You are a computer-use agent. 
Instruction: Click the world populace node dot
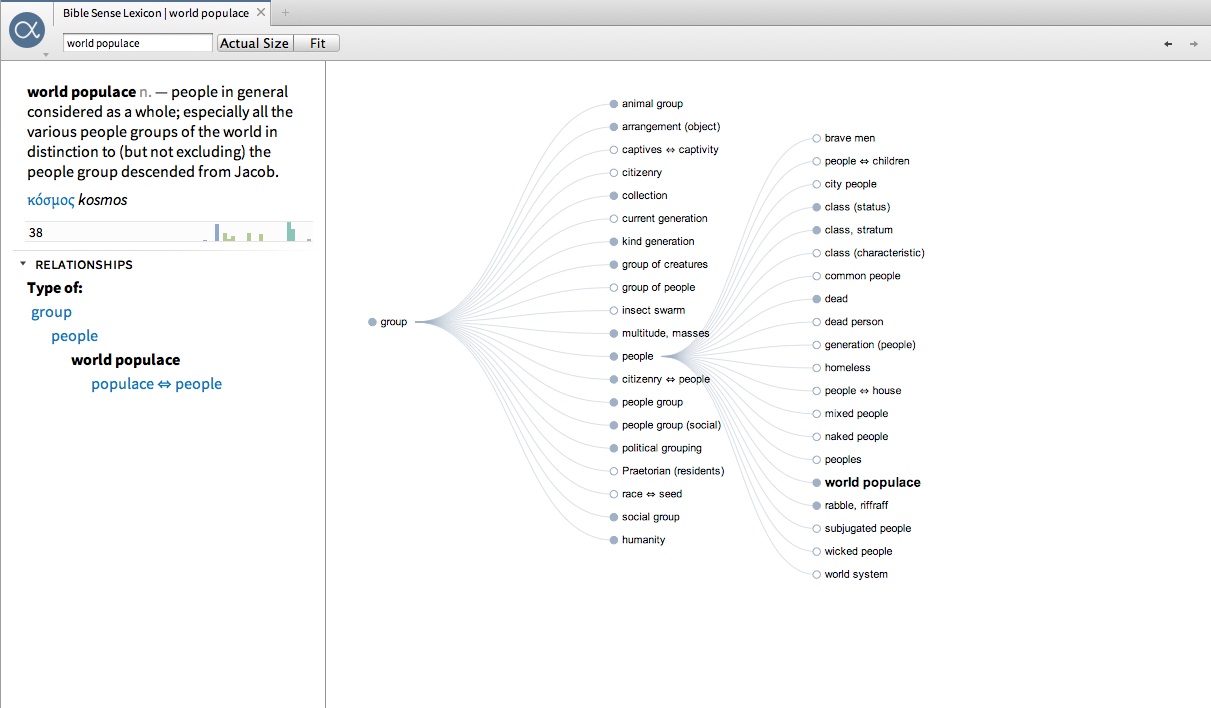817,483
